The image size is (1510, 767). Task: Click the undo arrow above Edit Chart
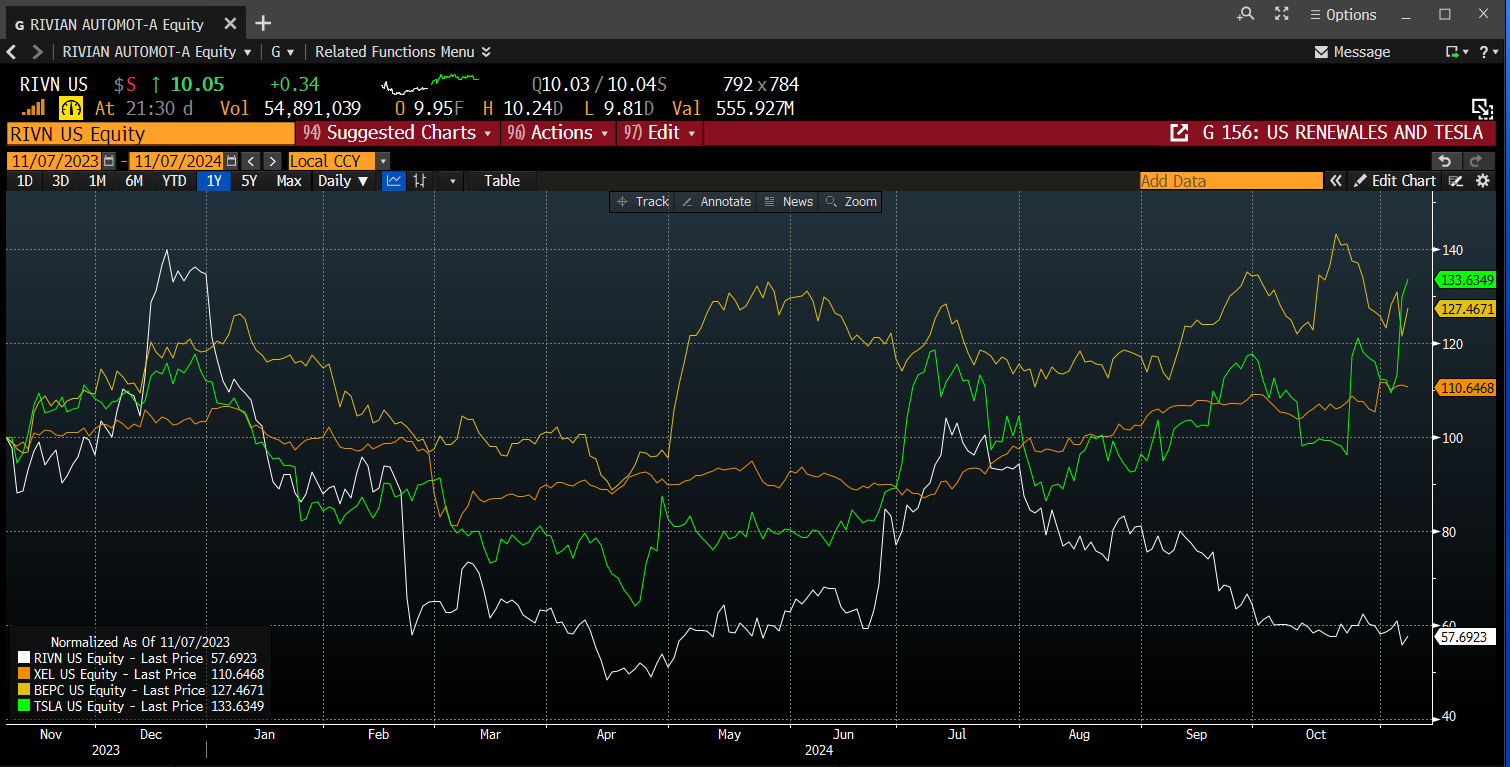click(x=1443, y=160)
